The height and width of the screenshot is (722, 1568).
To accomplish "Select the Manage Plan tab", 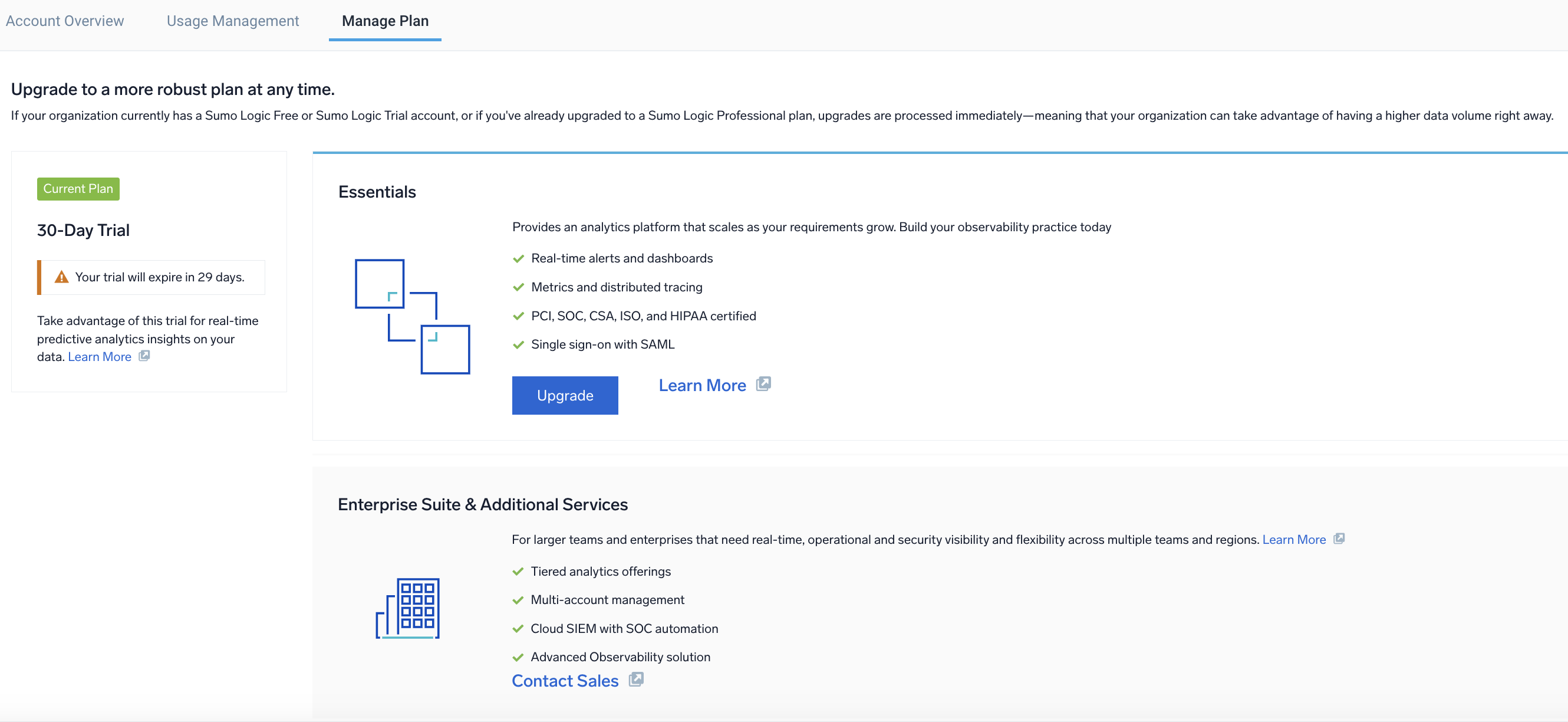I will (x=385, y=21).
